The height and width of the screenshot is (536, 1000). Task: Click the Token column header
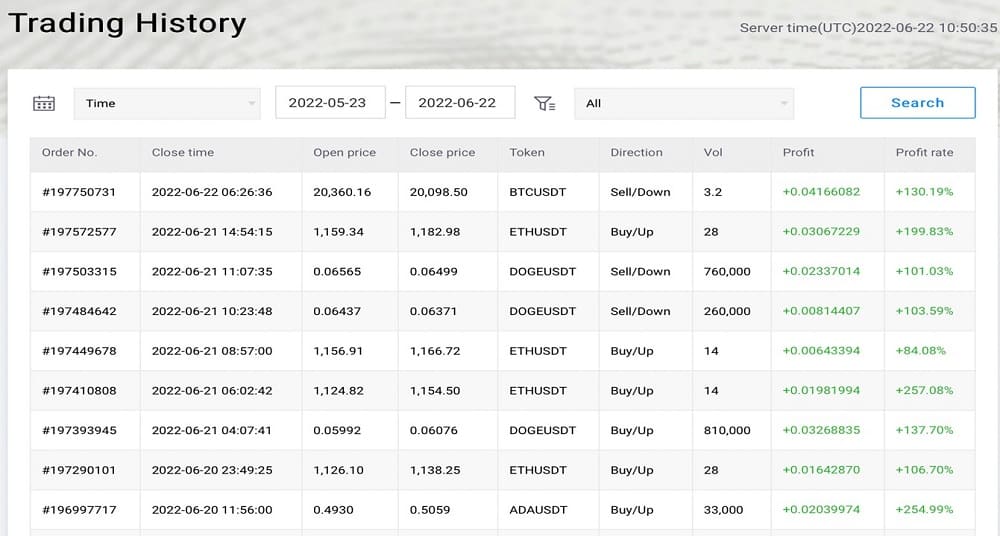click(x=527, y=153)
